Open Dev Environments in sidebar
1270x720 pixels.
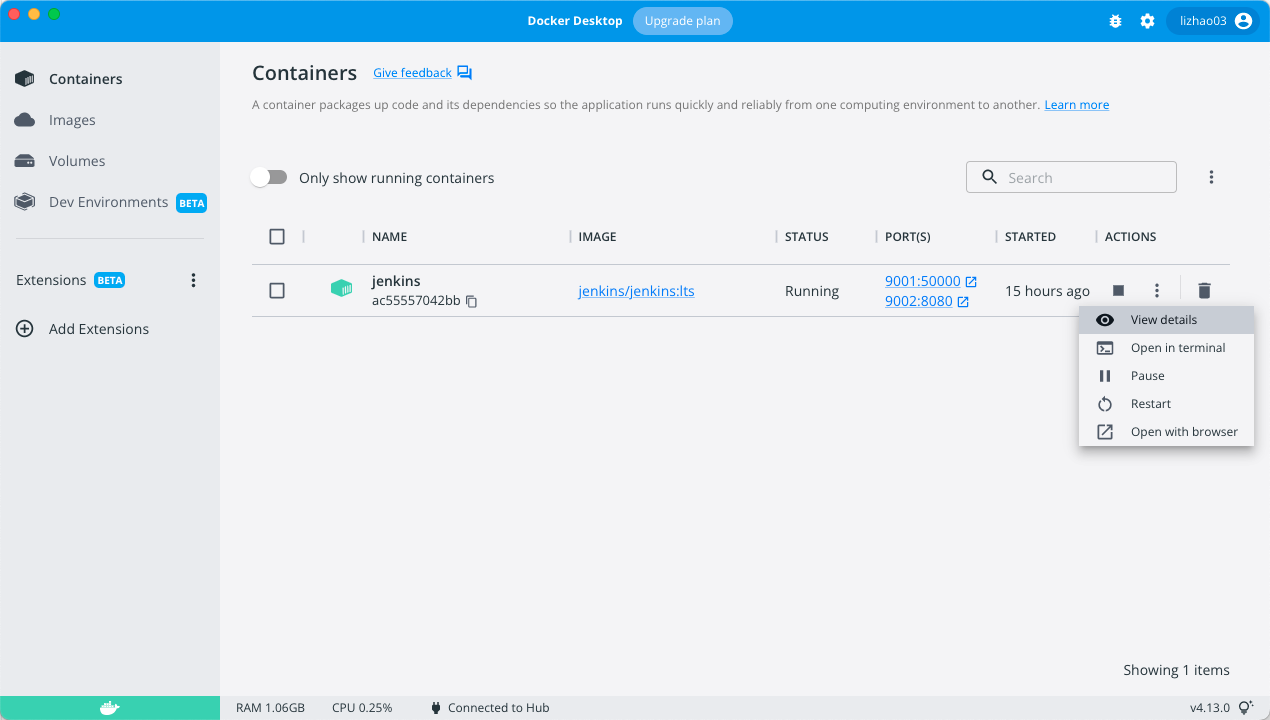click(x=108, y=202)
